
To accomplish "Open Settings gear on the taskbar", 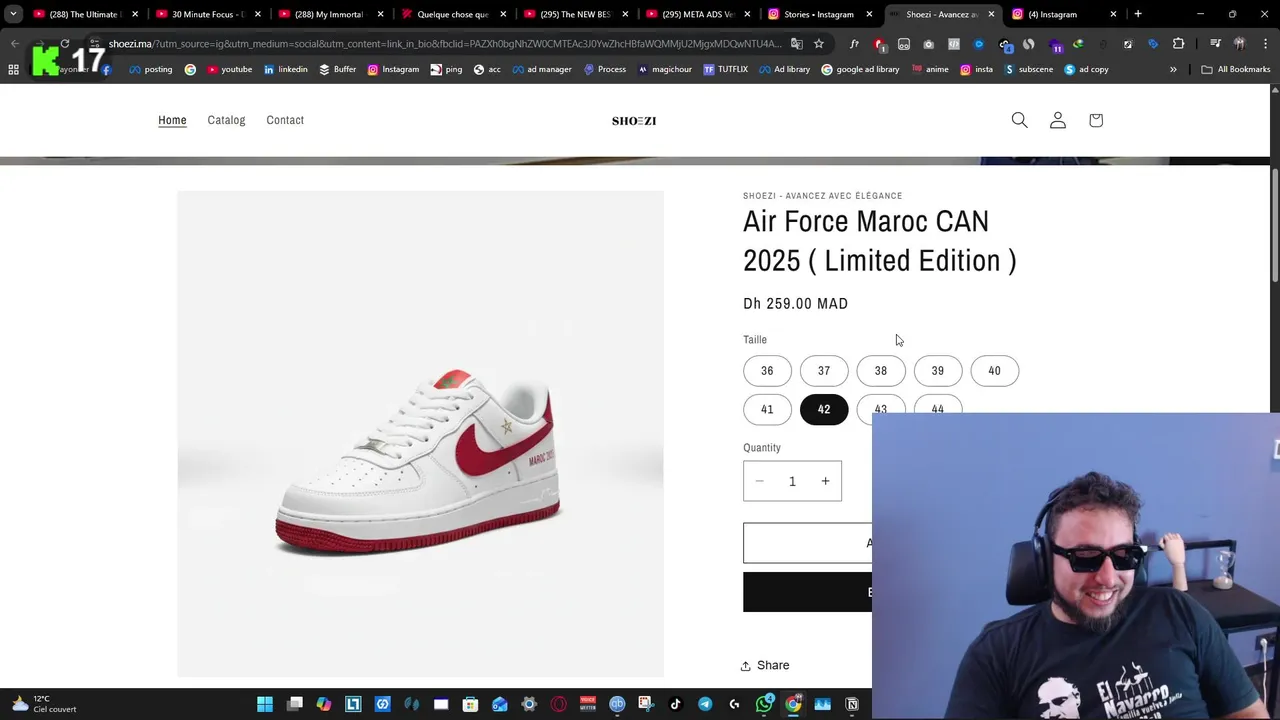I will (529, 704).
